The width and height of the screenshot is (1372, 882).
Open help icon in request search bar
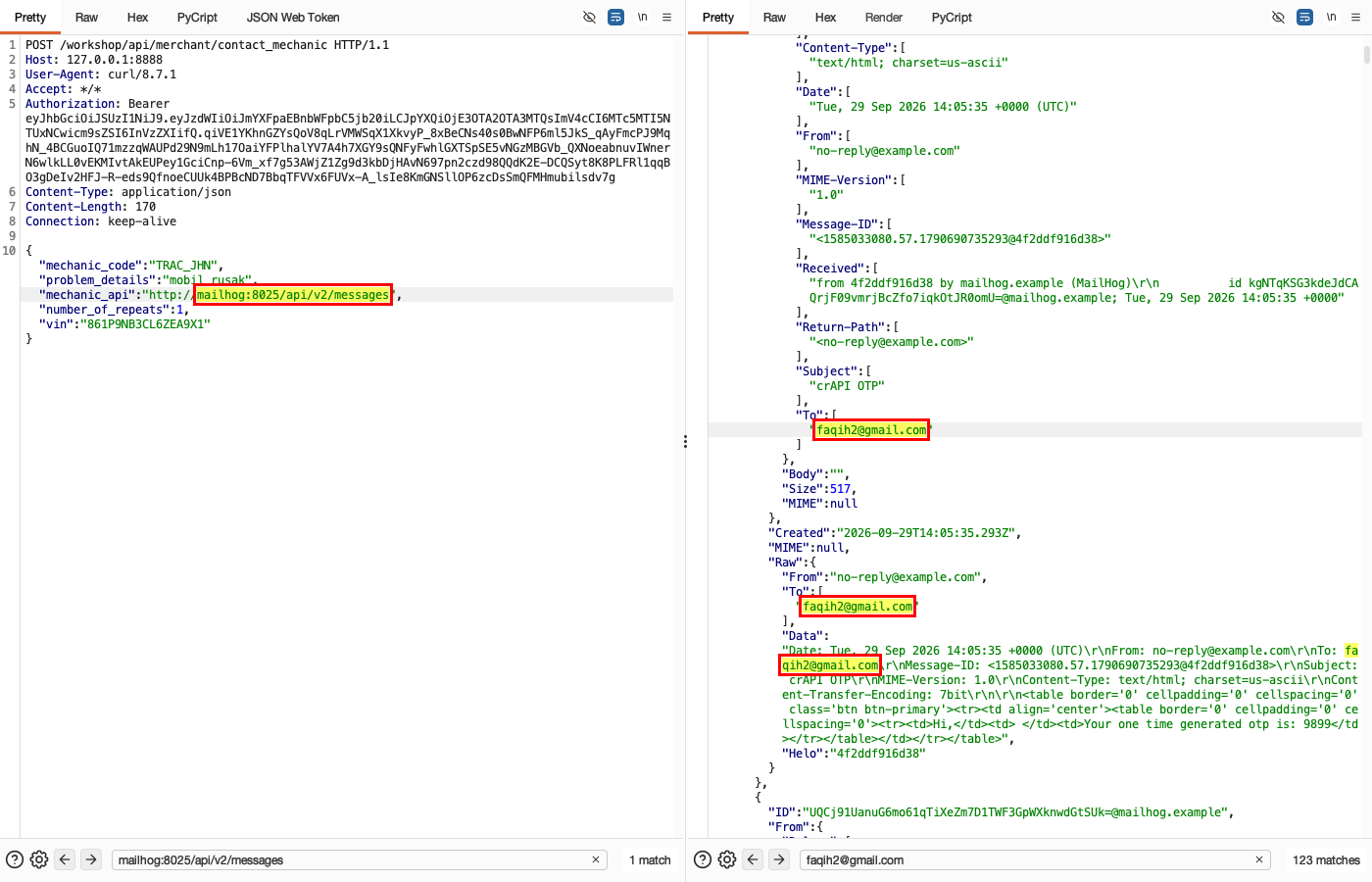click(x=15, y=859)
